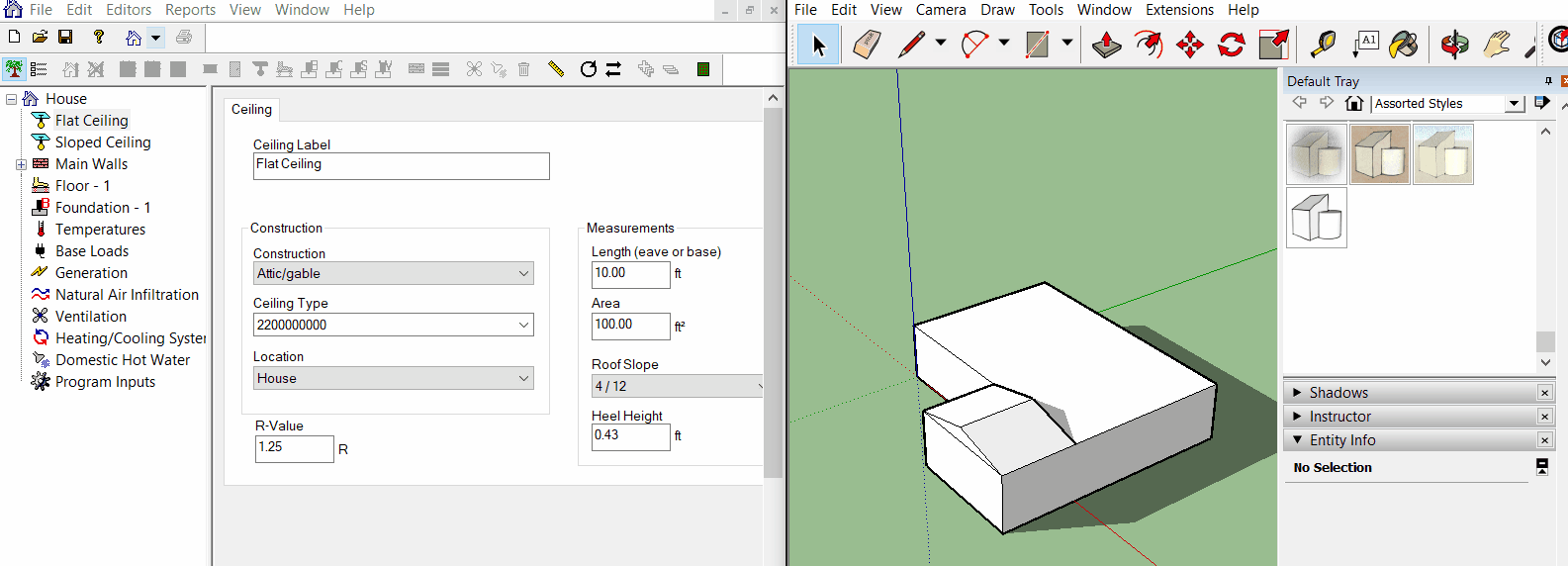Click the Rotate tool icon
This screenshot has width=1568, height=566.
tap(1232, 45)
